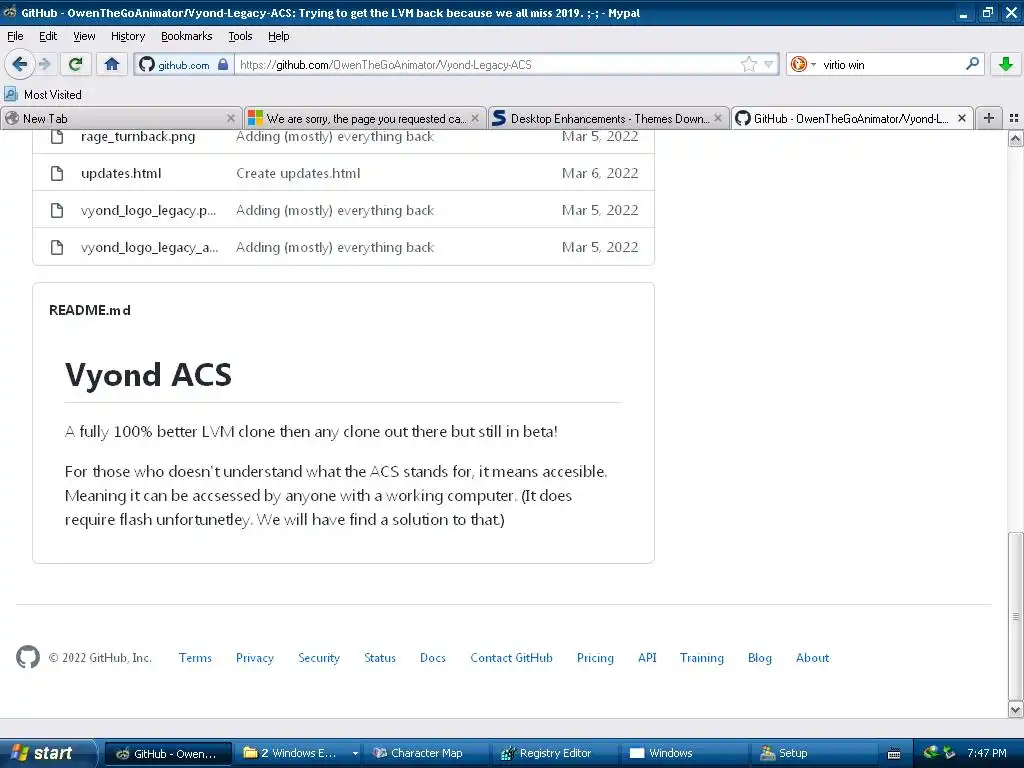Click the README.md heading
The width and height of the screenshot is (1024, 768).
point(89,310)
